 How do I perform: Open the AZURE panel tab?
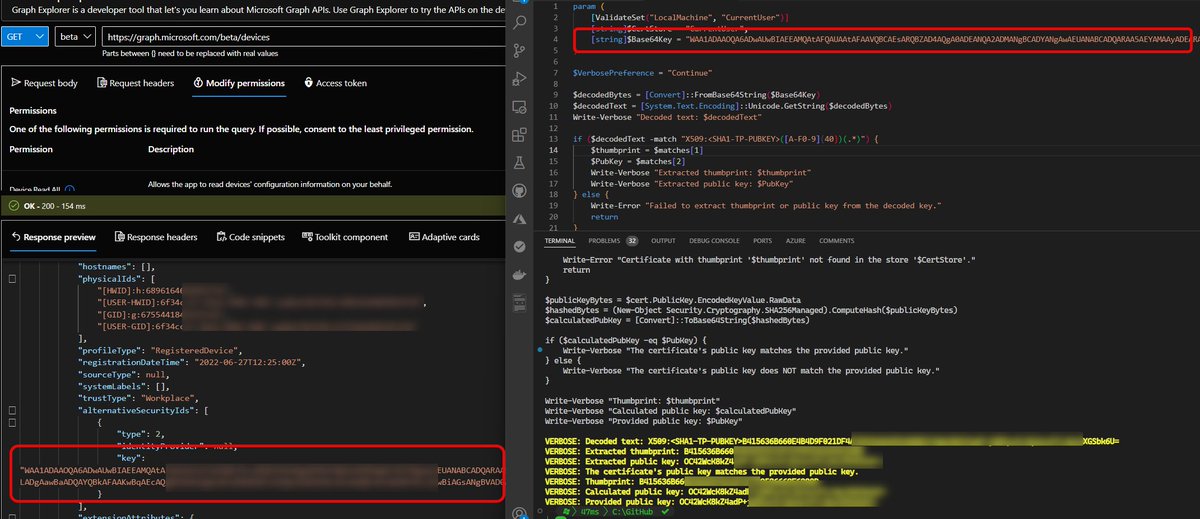click(x=796, y=241)
